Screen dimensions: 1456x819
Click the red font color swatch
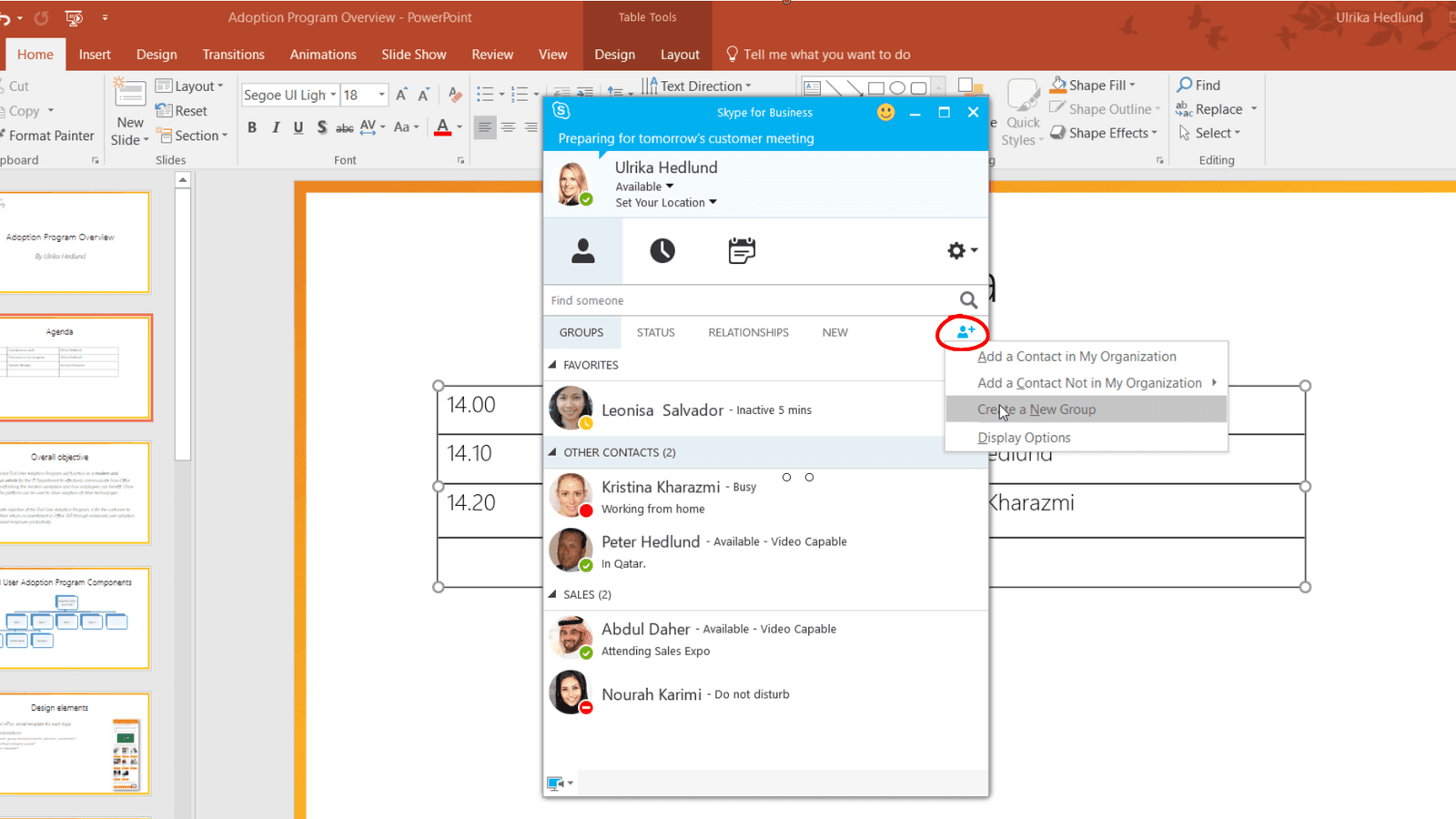click(x=442, y=127)
